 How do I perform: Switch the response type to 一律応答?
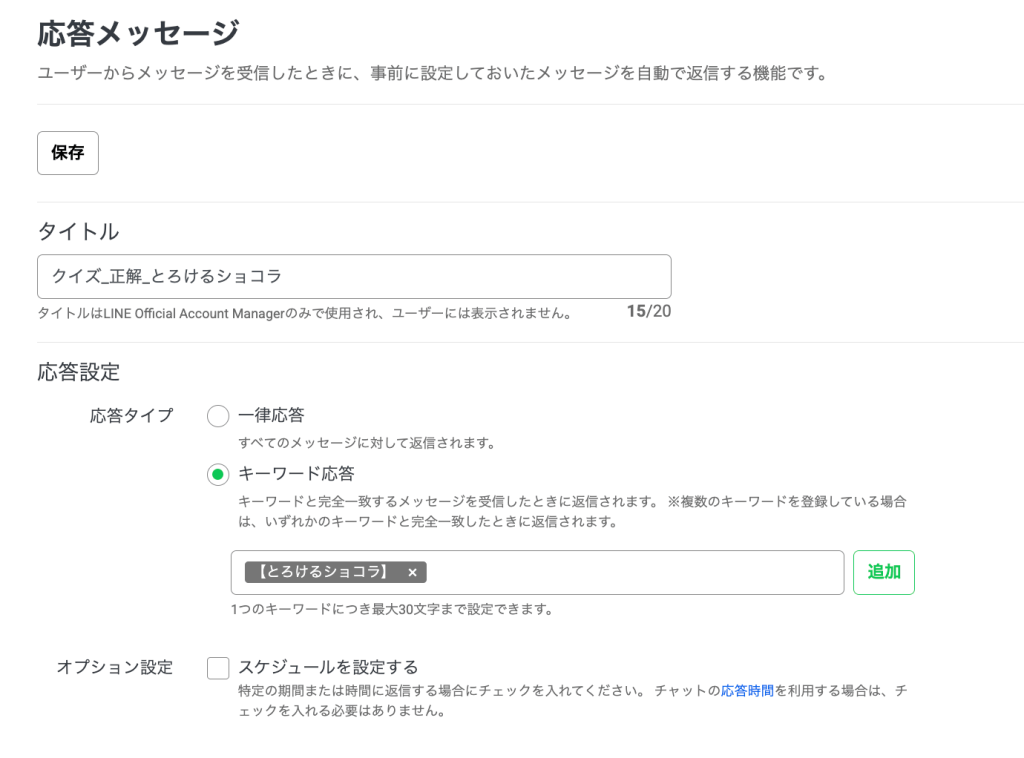[217, 416]
